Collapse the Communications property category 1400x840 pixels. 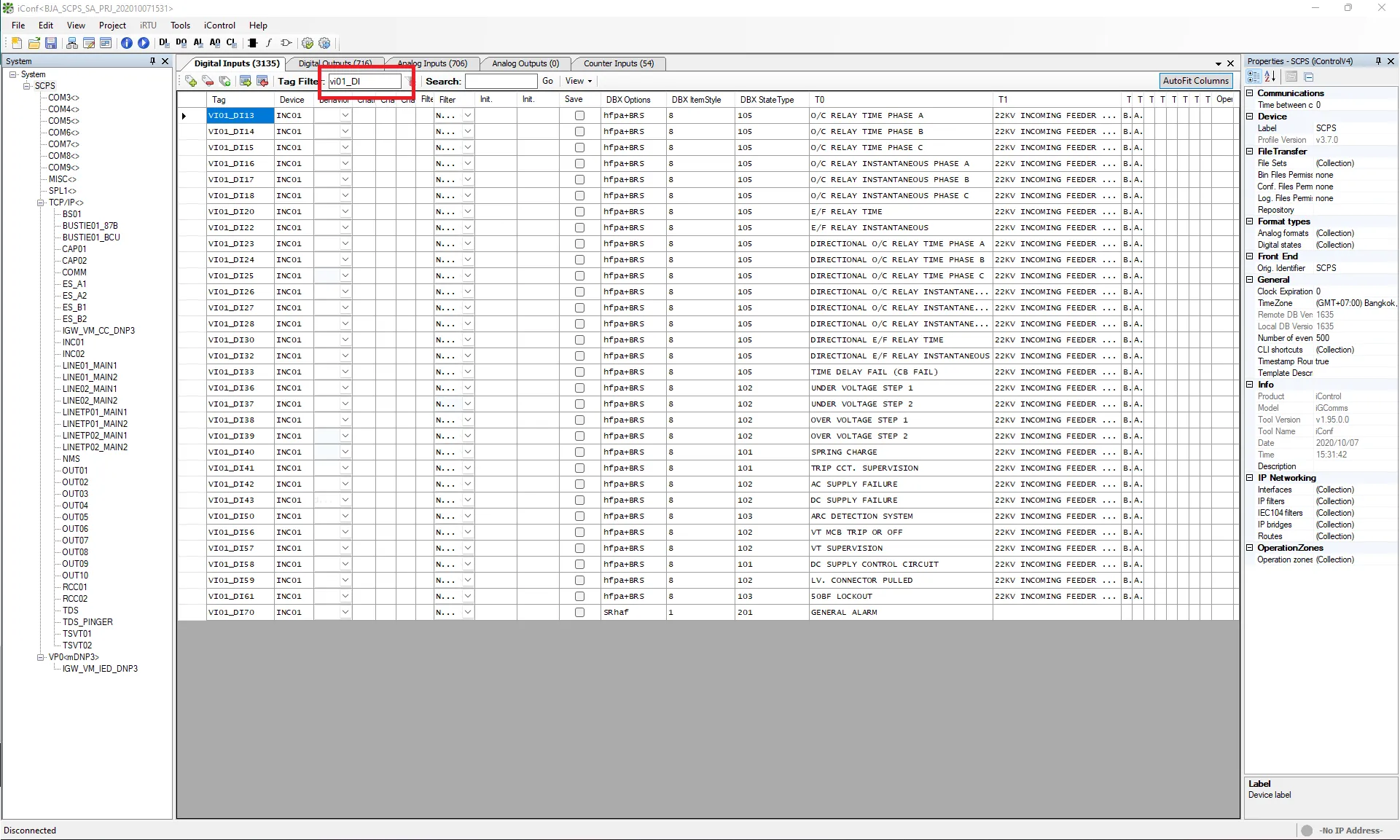1250,93
